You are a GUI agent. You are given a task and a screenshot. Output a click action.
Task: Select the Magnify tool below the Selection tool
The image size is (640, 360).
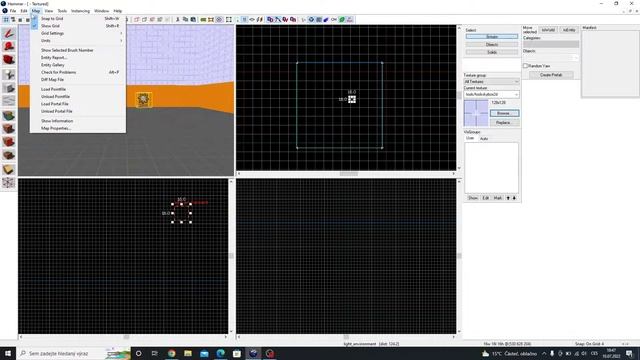[9, 47]
